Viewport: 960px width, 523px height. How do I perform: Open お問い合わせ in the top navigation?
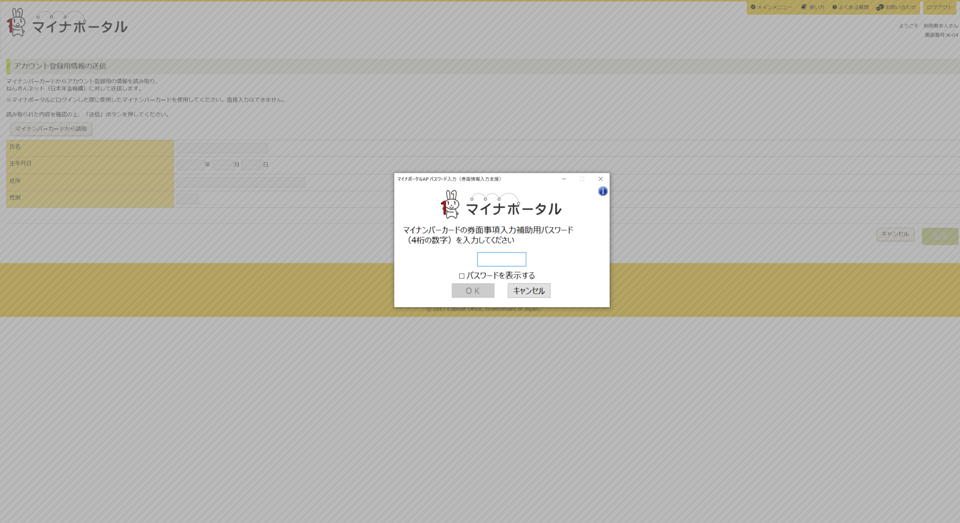point(896,7)
